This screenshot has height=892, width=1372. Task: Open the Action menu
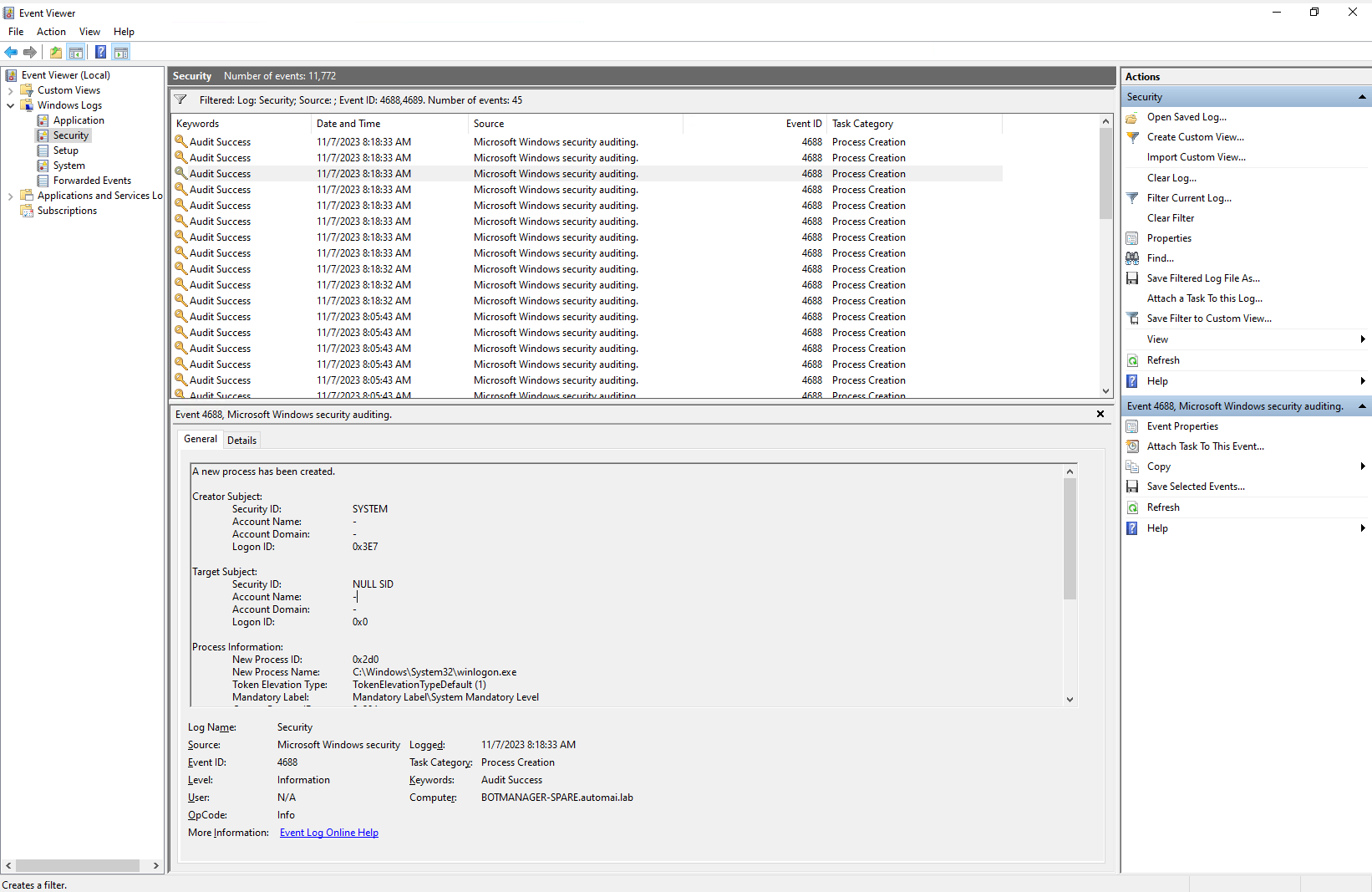pos(50,31)
